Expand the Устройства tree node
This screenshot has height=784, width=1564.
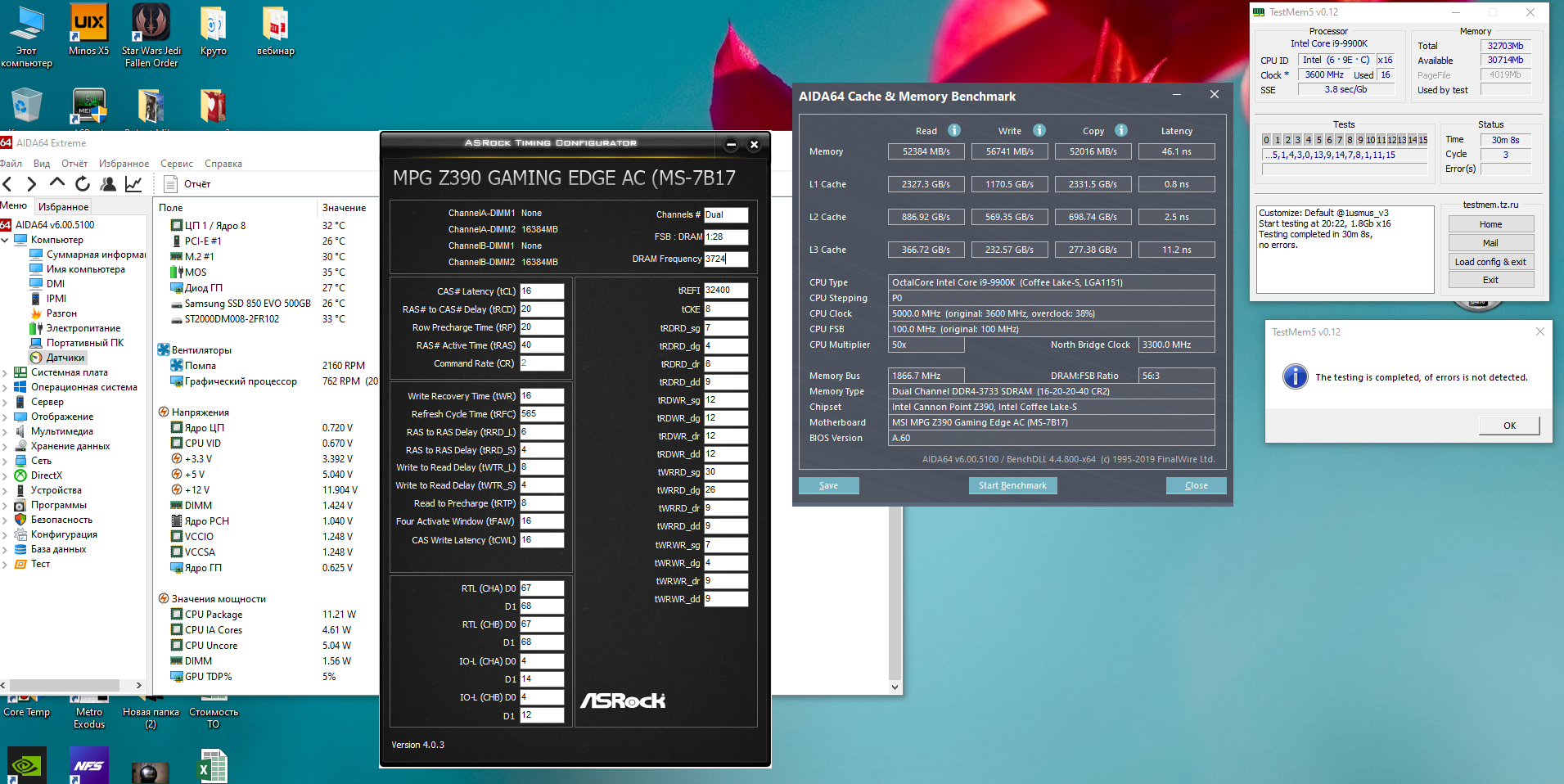(5, 490)
